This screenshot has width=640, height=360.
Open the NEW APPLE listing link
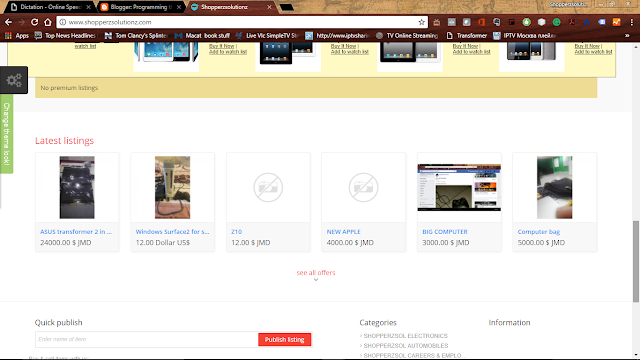point(343,231)
